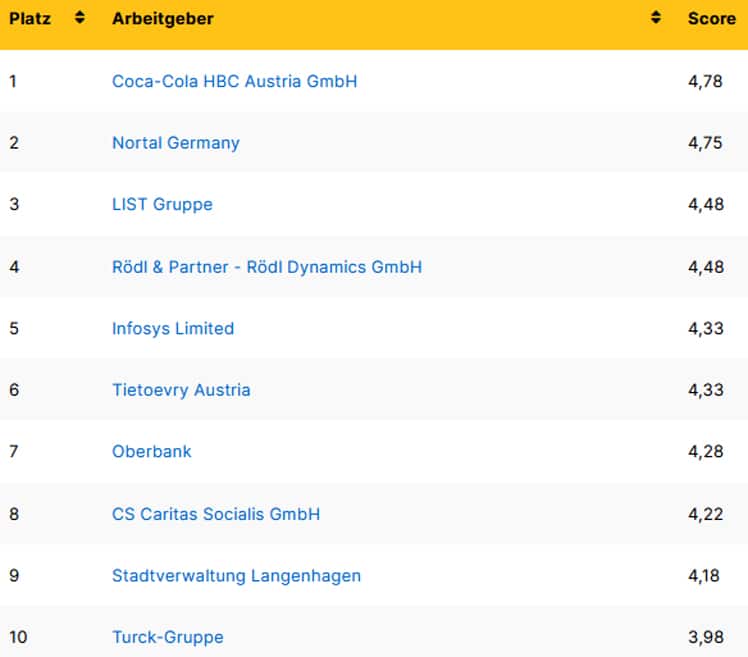Open CS Caritas Socialis GmbH link
The image size is (748, 657).
pyautogui.click(x=216, y=514)
